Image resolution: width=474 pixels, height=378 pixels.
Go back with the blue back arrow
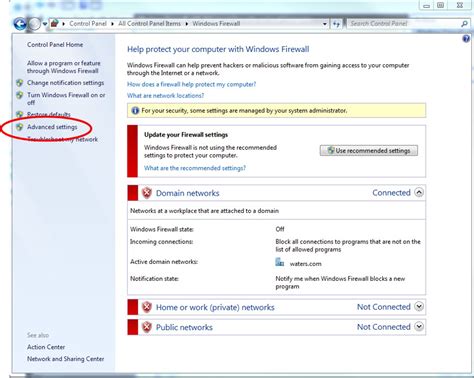coord(20,24)
